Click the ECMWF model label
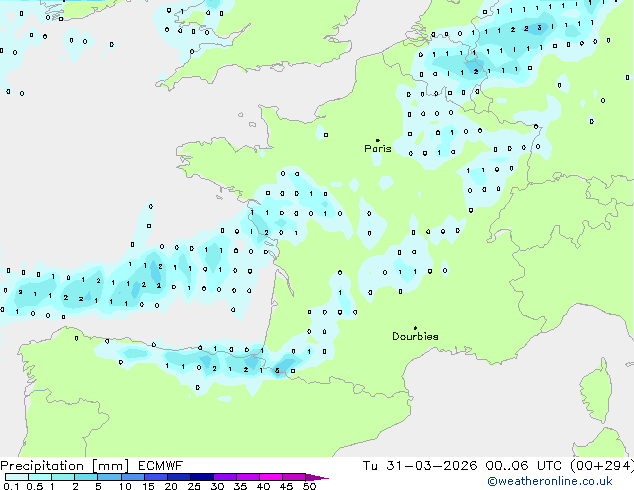 tap(160, 466)
